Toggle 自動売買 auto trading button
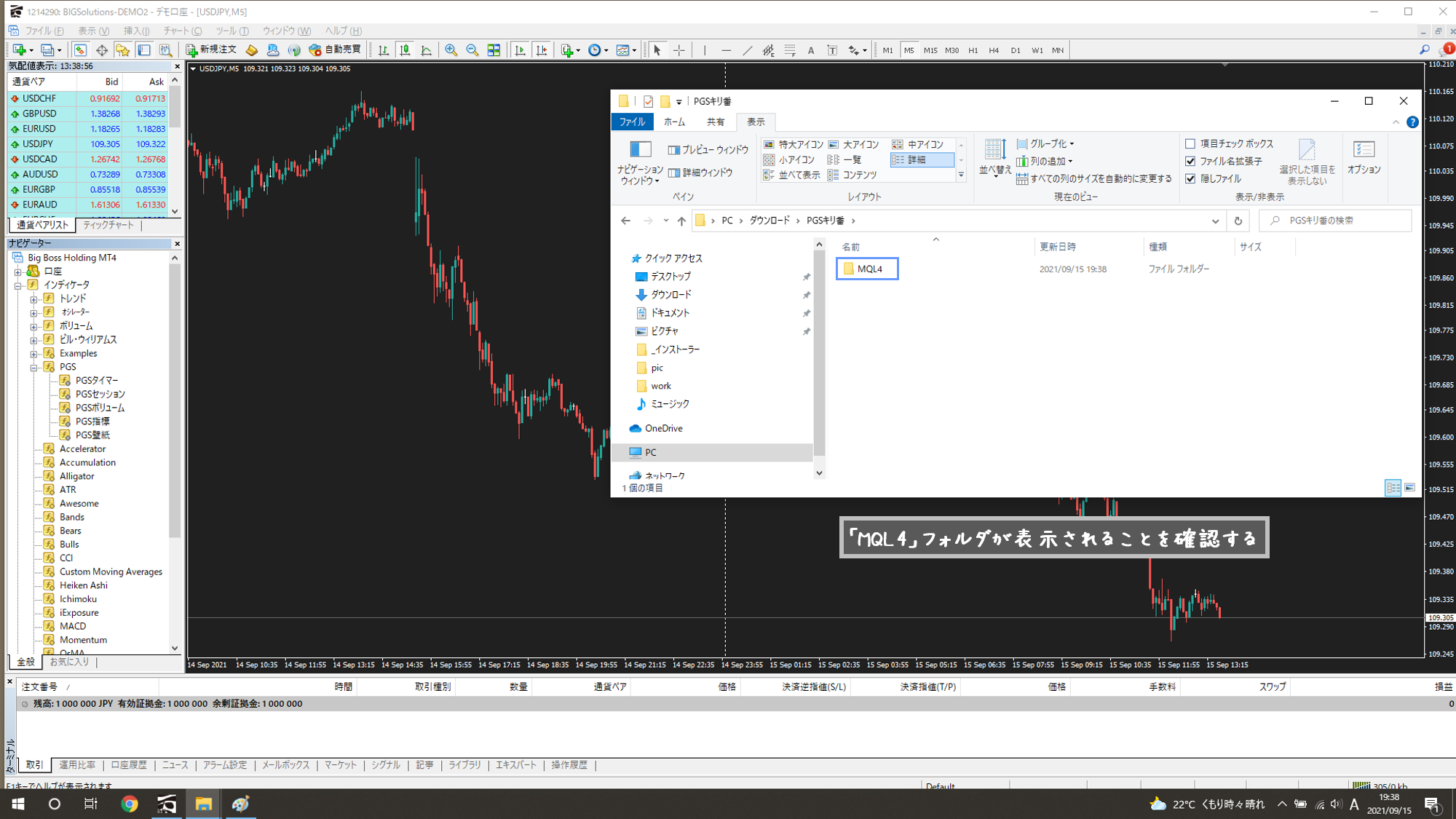This screenshot has width=1456, height=819. (x=336, y=50)
